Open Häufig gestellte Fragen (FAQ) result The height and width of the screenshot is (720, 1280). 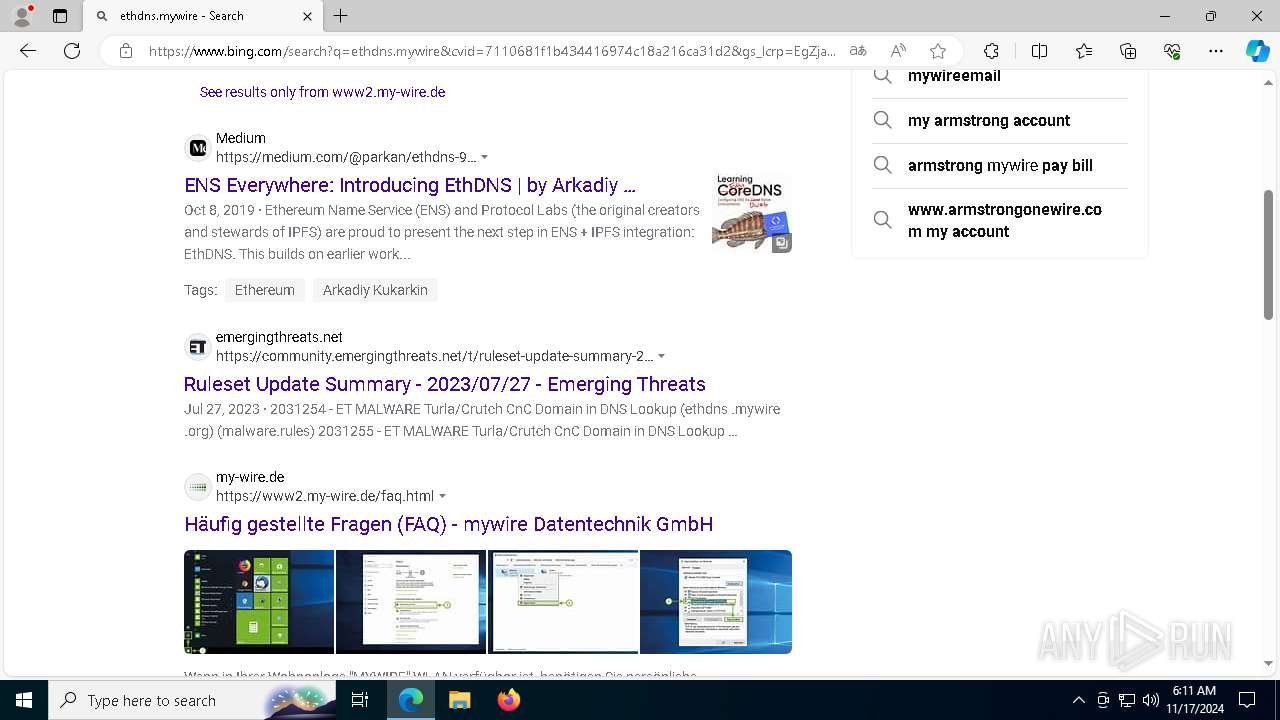448,524
